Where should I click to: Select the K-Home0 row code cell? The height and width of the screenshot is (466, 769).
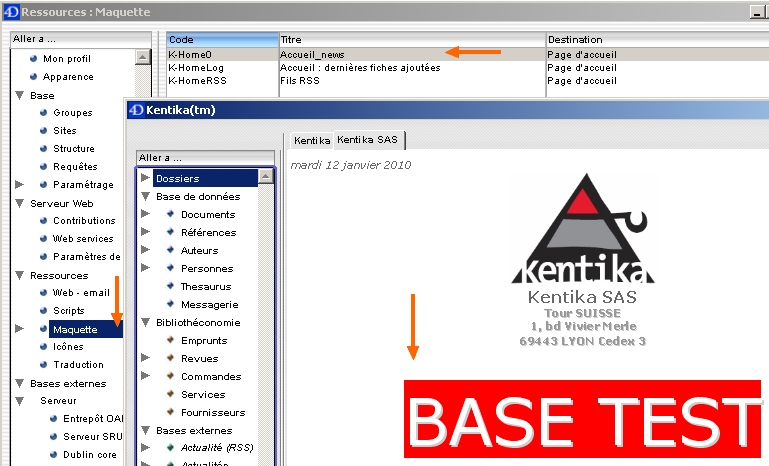tap(222, 54)
